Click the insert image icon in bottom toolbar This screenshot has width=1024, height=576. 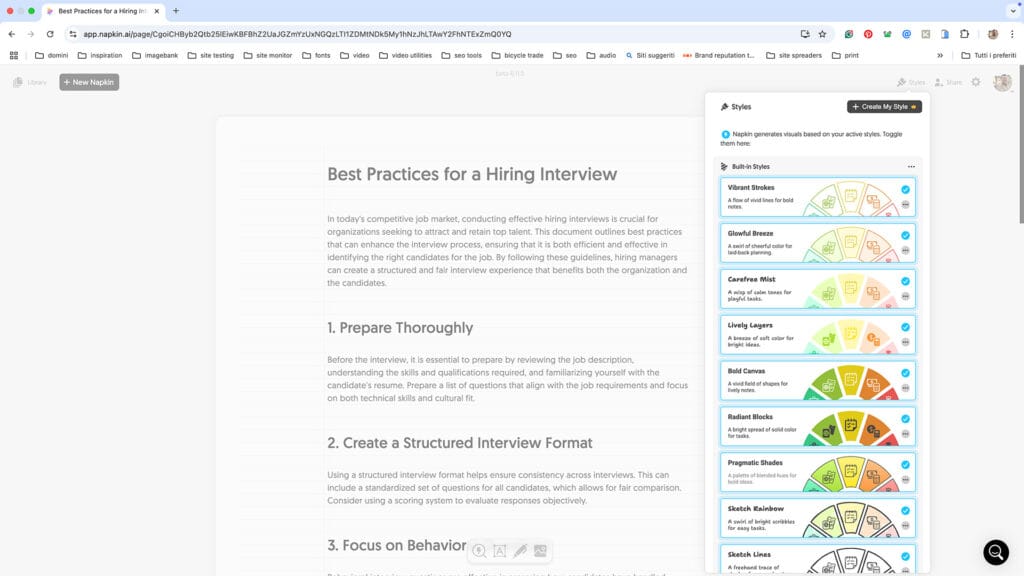tap(540, 551)
